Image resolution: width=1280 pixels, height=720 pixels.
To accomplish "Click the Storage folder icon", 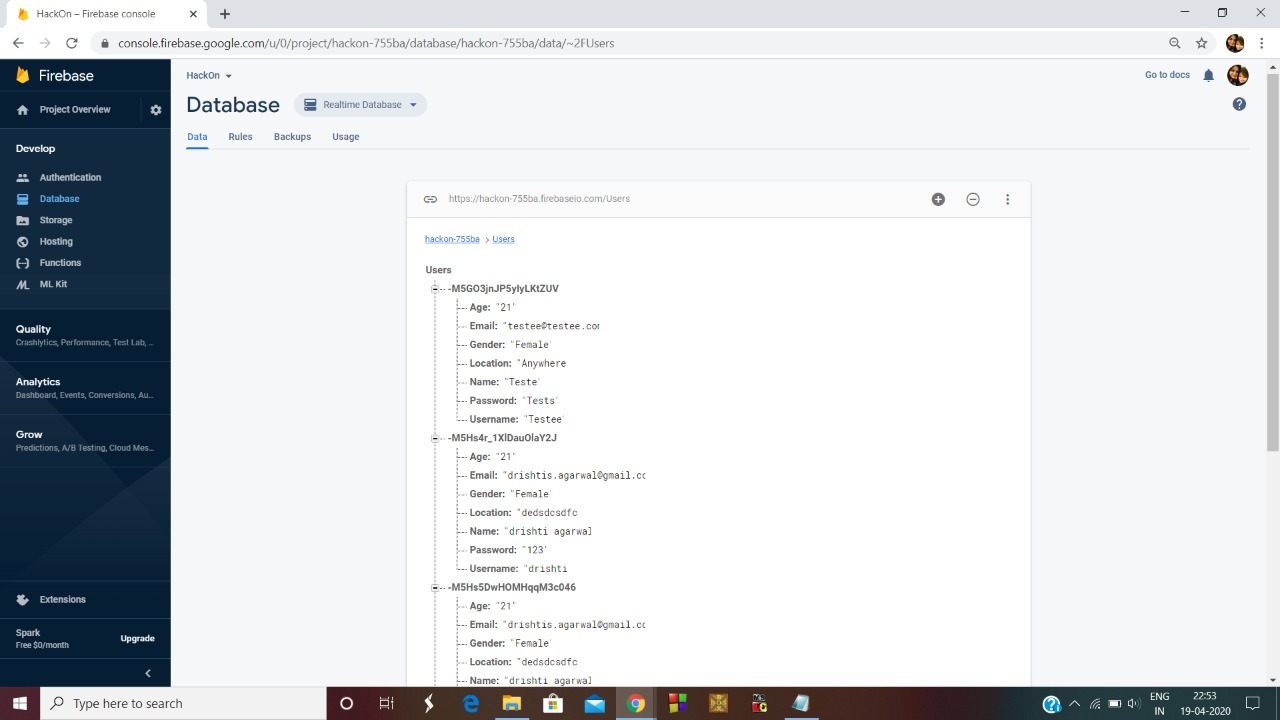I will tap(23, 220).
